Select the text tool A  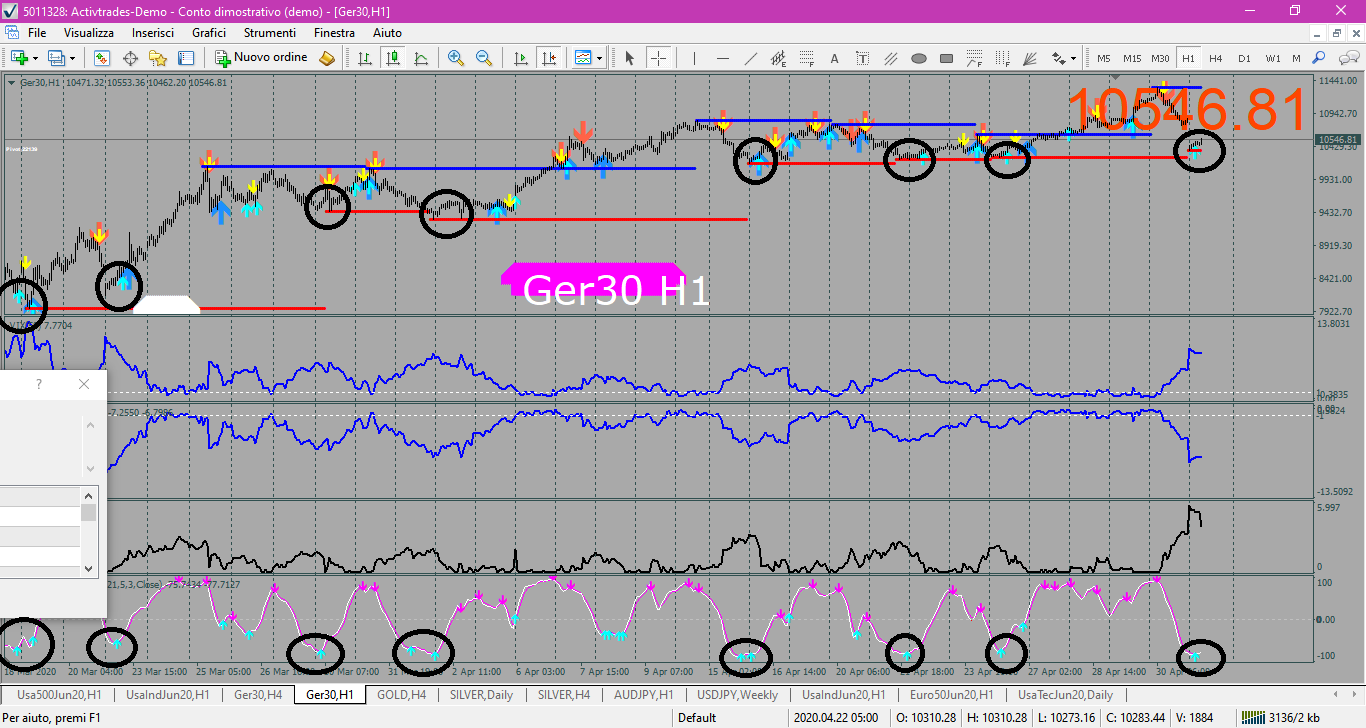(834, 58)
